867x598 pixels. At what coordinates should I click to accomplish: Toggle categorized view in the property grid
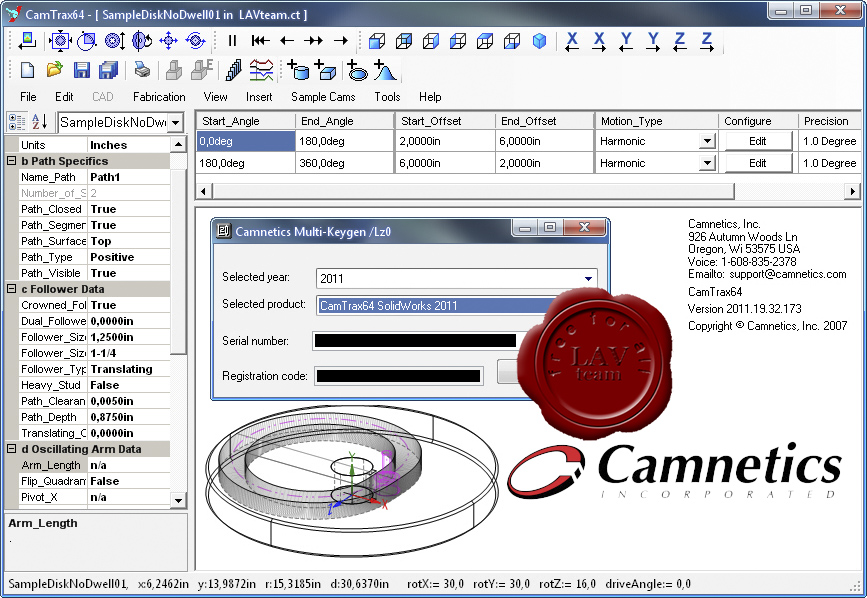coord(17,122)
